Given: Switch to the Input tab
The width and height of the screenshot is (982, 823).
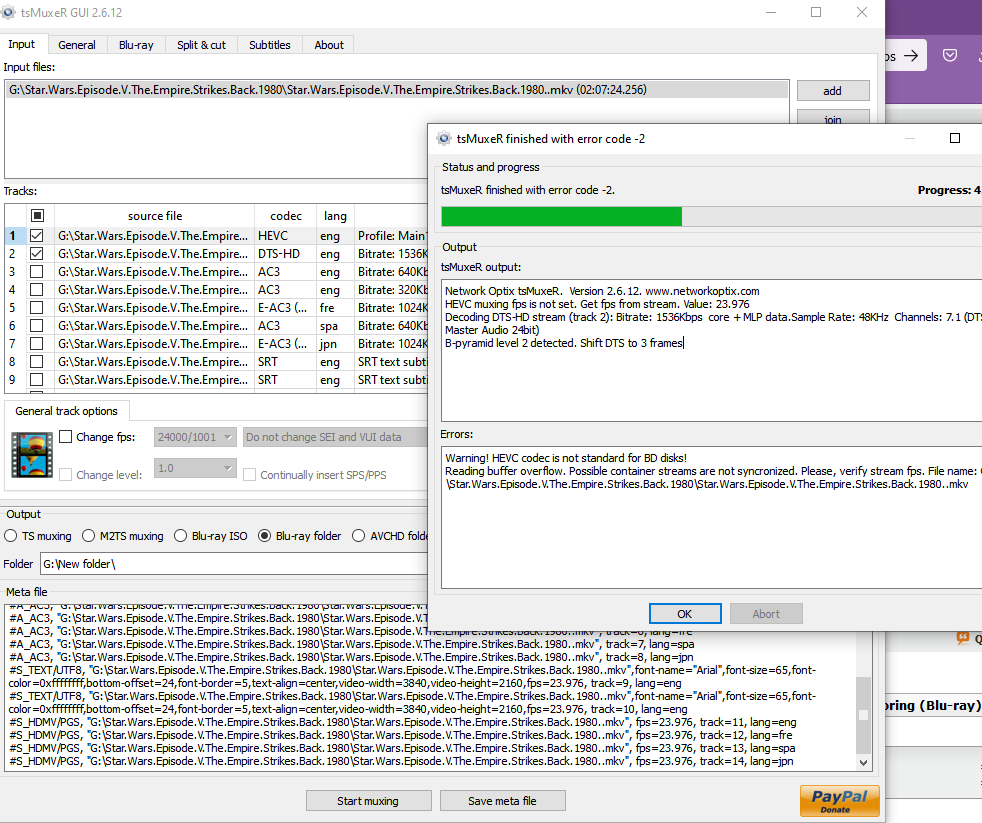Looking at the screenshot, I should (21, 44).
